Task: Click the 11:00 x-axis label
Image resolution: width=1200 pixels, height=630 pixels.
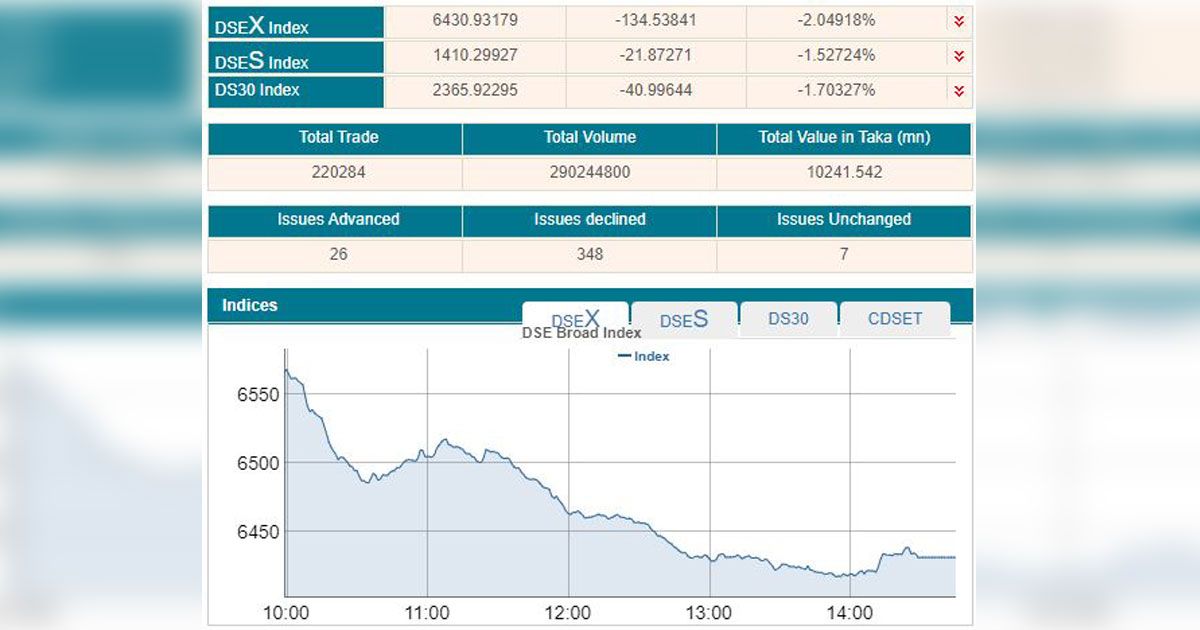Action: (427, 613)
